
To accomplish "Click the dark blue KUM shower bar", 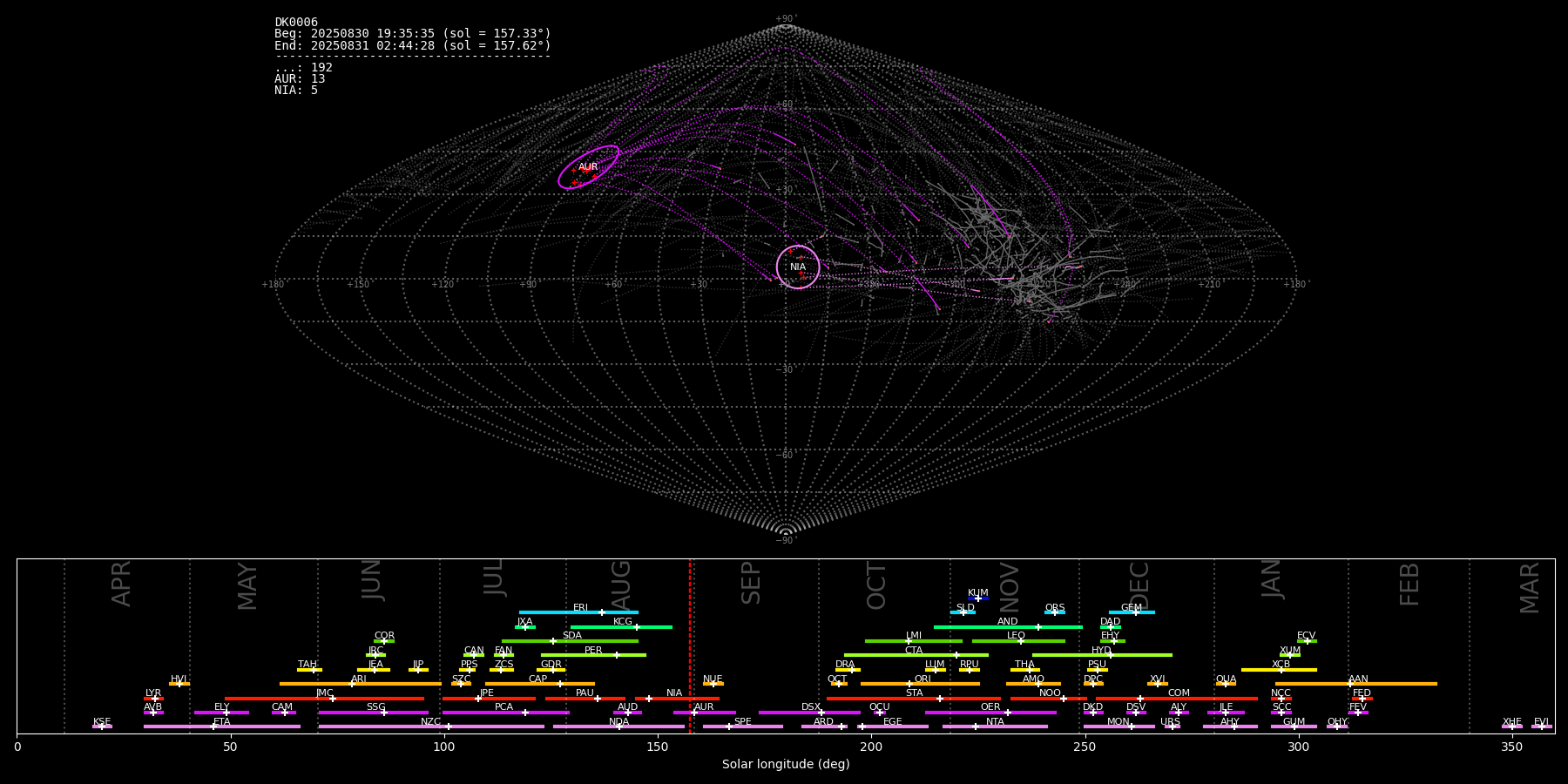I will [x=978, y=598].
